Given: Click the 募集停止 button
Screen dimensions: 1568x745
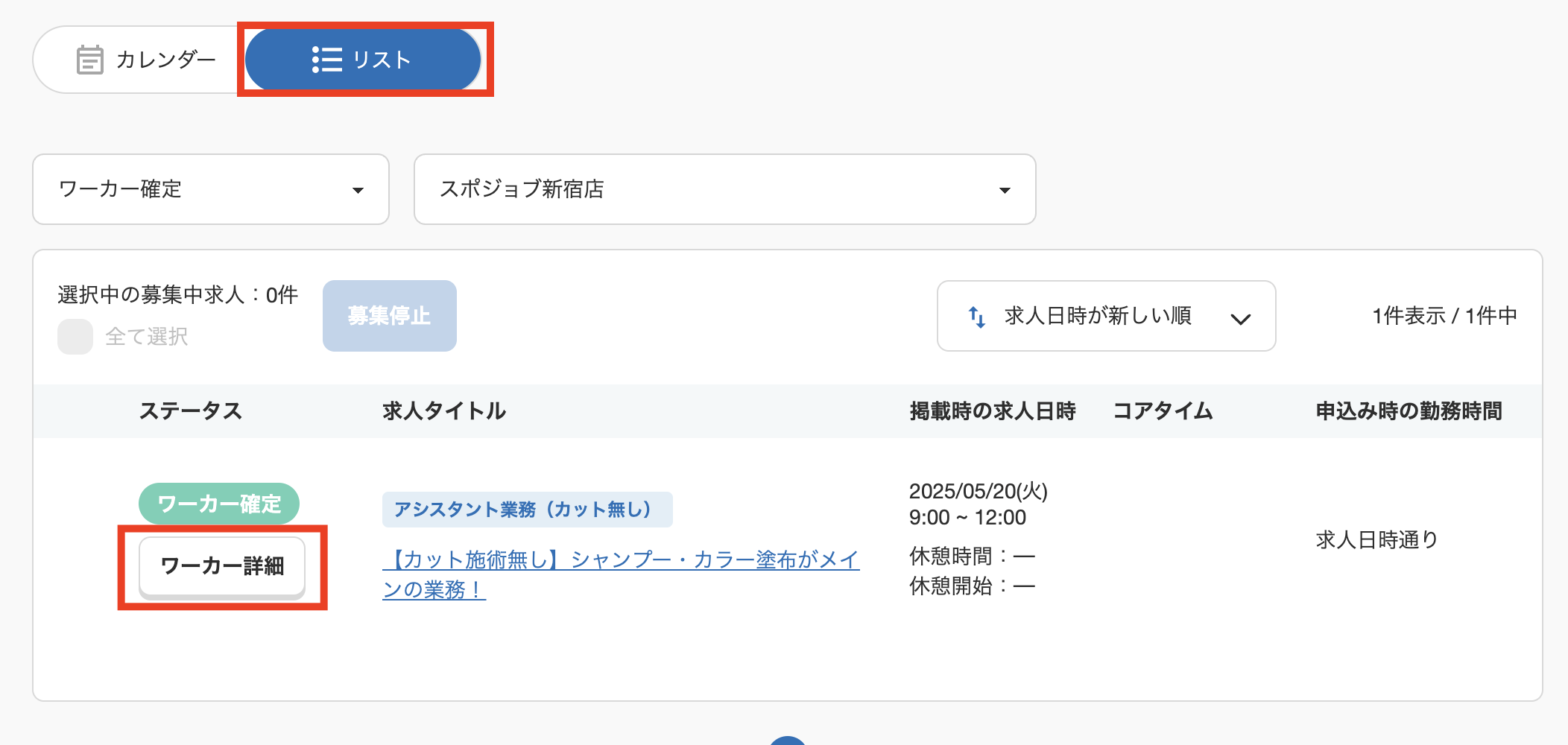Looking at the screenshot, I should [388, 315].
